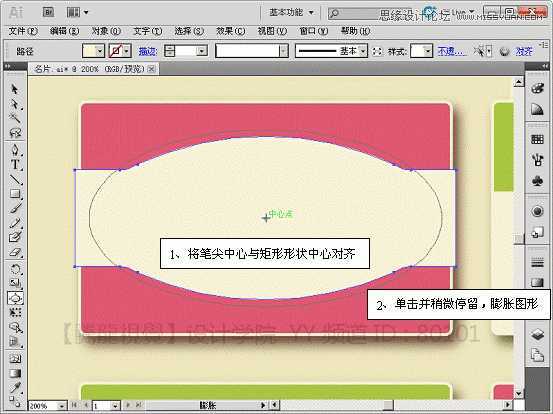This screenshot has height=414, width=553.
Task: Open the 窗口 (Window) menu
Action: 314,31
